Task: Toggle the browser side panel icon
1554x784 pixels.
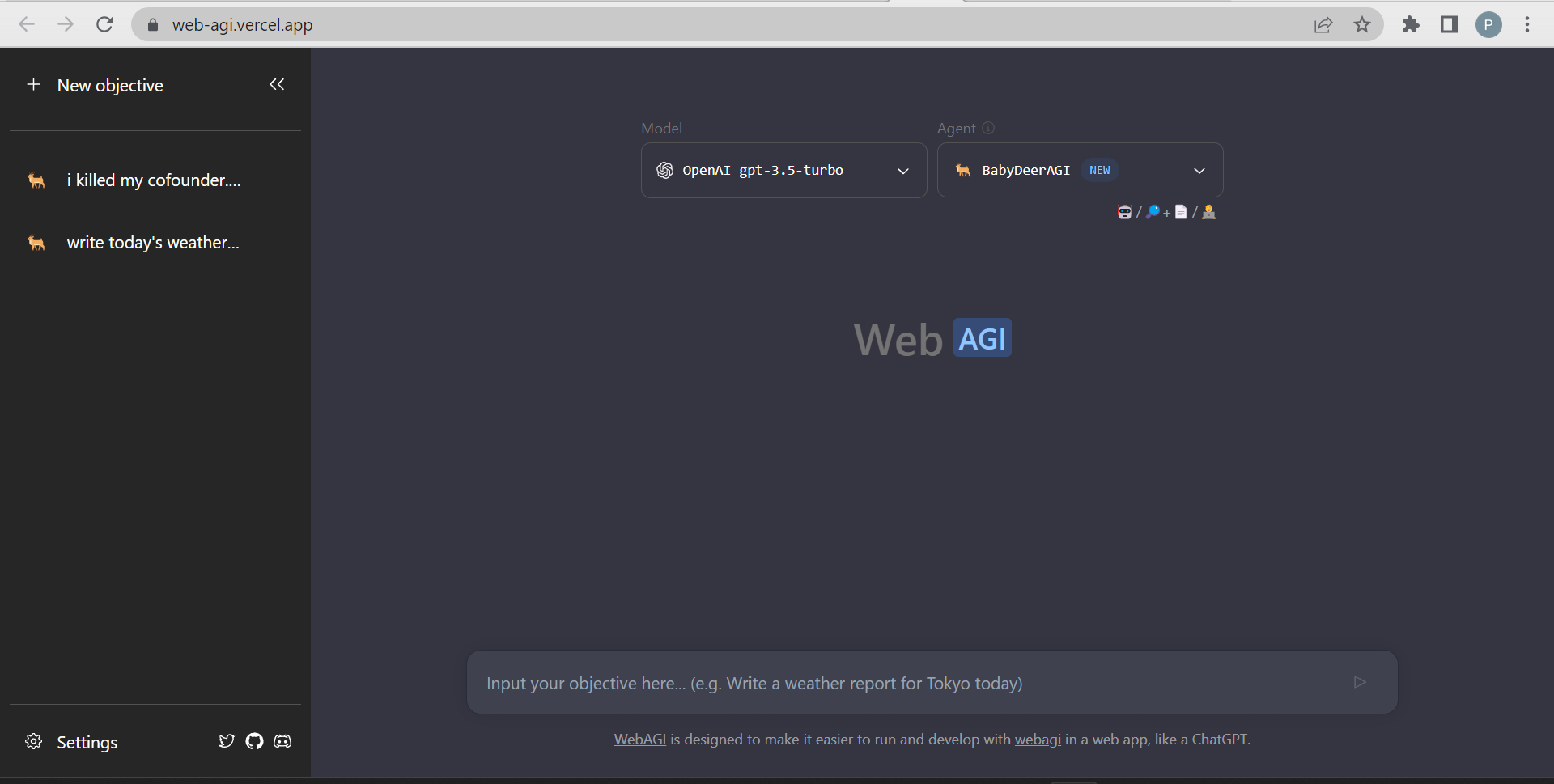Action: point(1450,24)
